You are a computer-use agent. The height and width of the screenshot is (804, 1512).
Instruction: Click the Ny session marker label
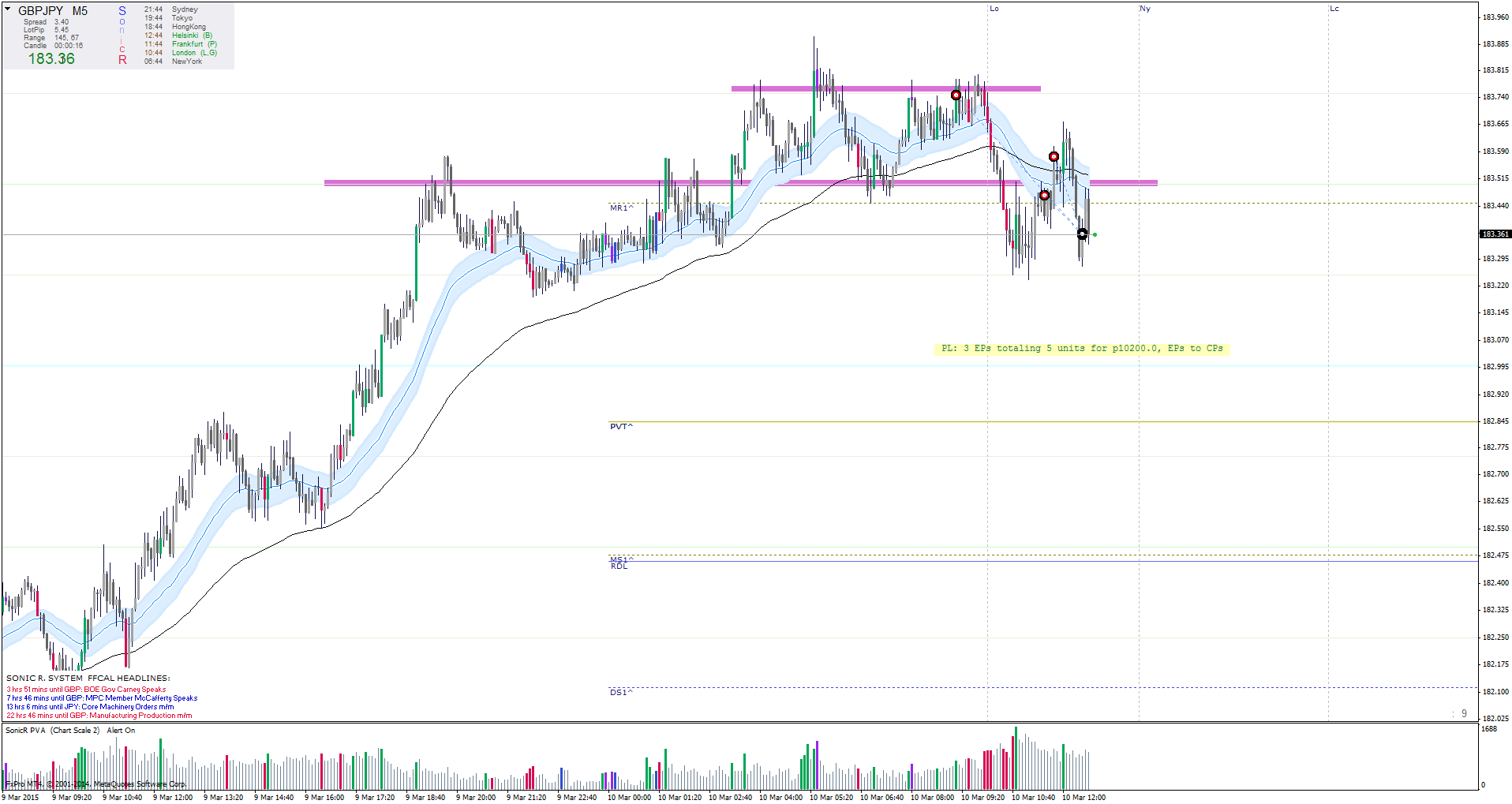(1145, 9)
